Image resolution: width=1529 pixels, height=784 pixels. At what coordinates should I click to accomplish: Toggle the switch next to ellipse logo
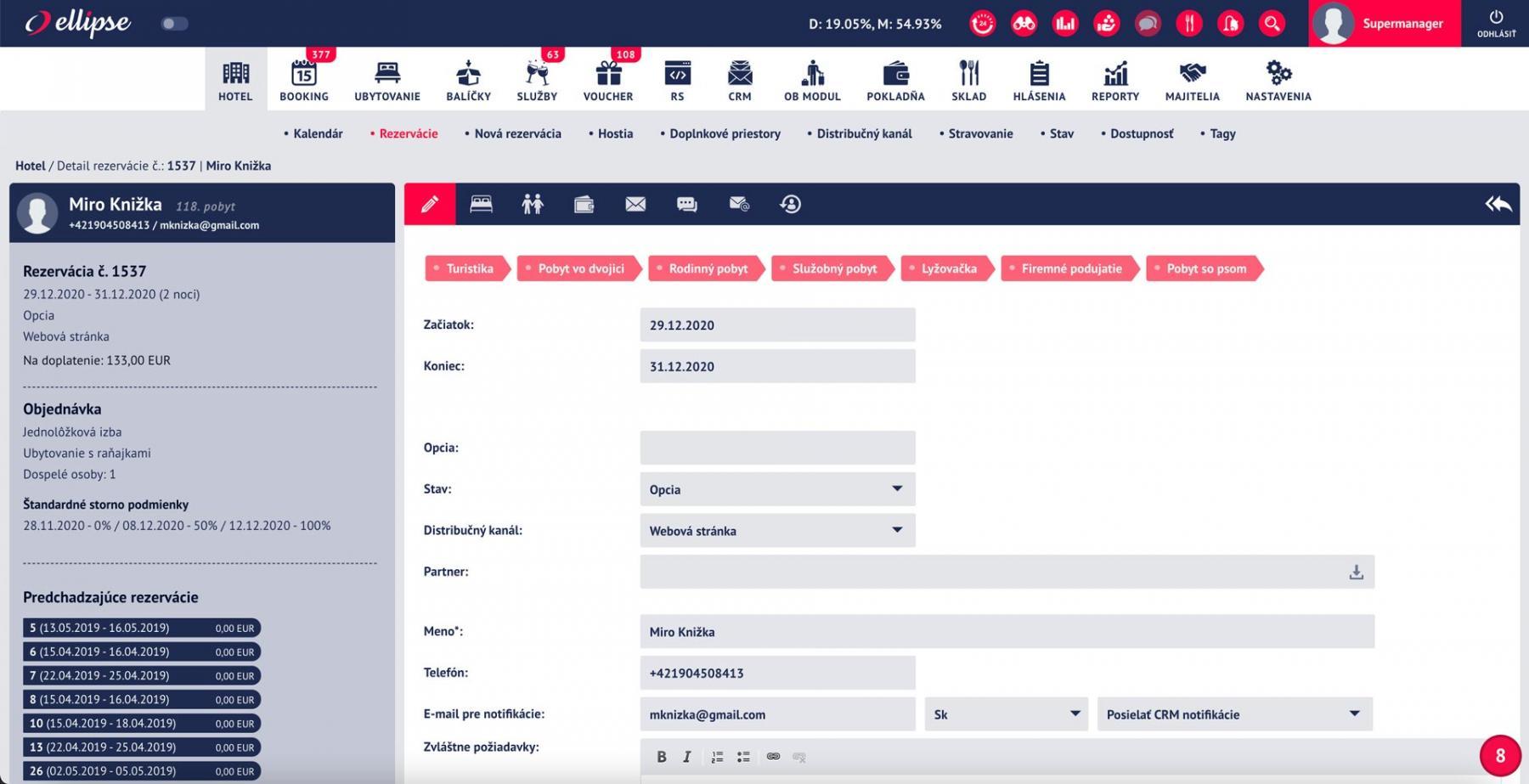tap(174, 24)
